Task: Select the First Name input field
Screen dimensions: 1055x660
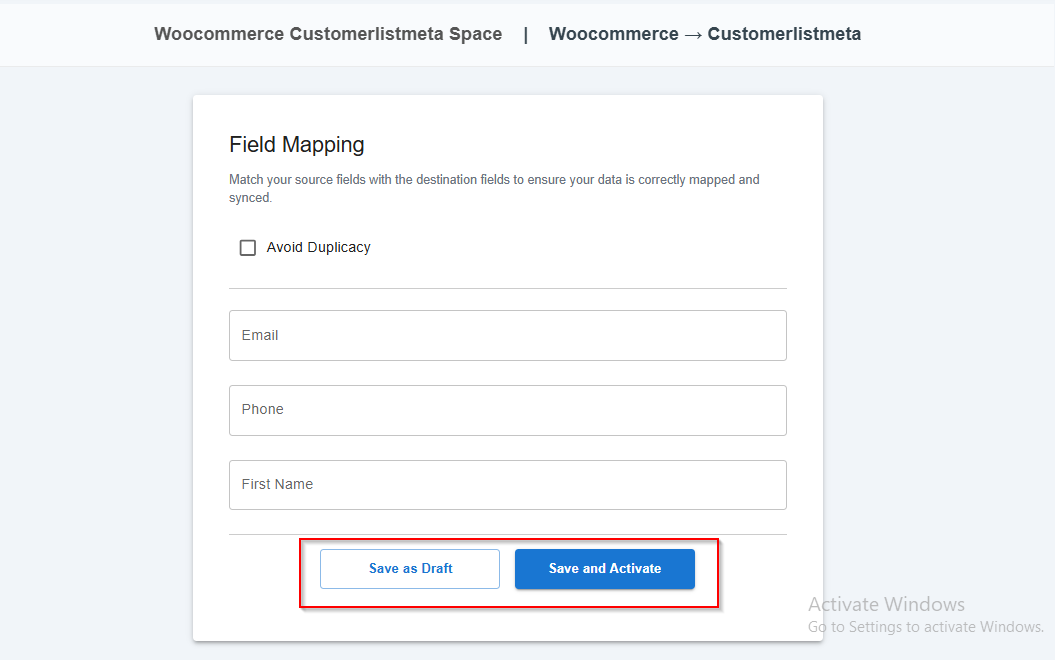Action: (x=507, y=485)
